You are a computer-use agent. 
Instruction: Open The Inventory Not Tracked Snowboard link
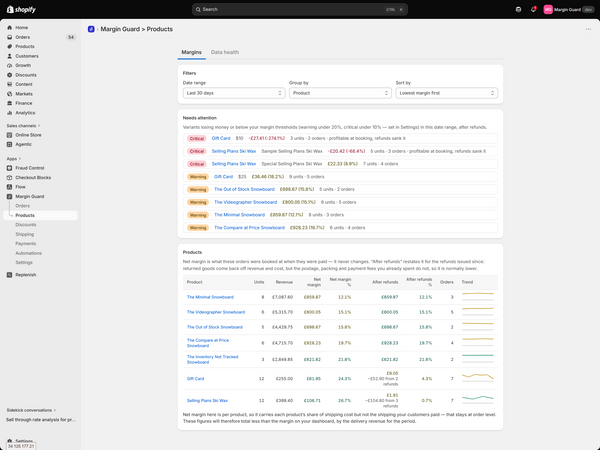point(212,359)
